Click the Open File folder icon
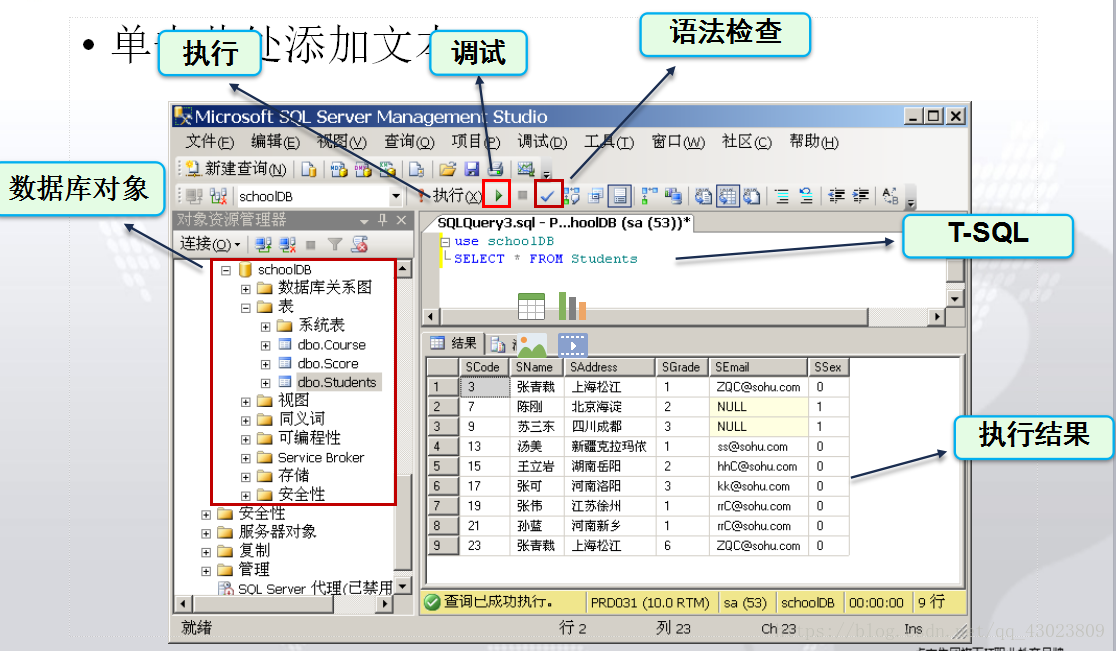The height and width of the screenshot is (651, 1116). tap(447, 169)
